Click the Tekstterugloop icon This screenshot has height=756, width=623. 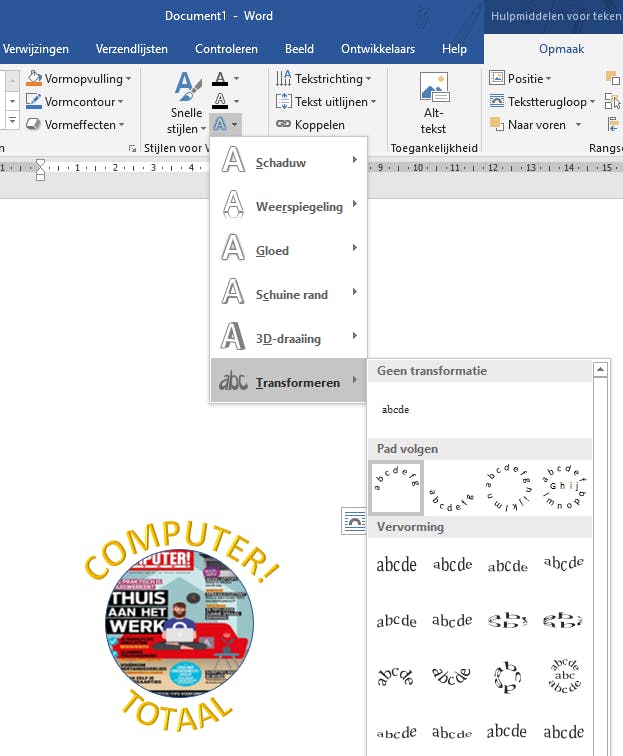[x=497, y=101]
